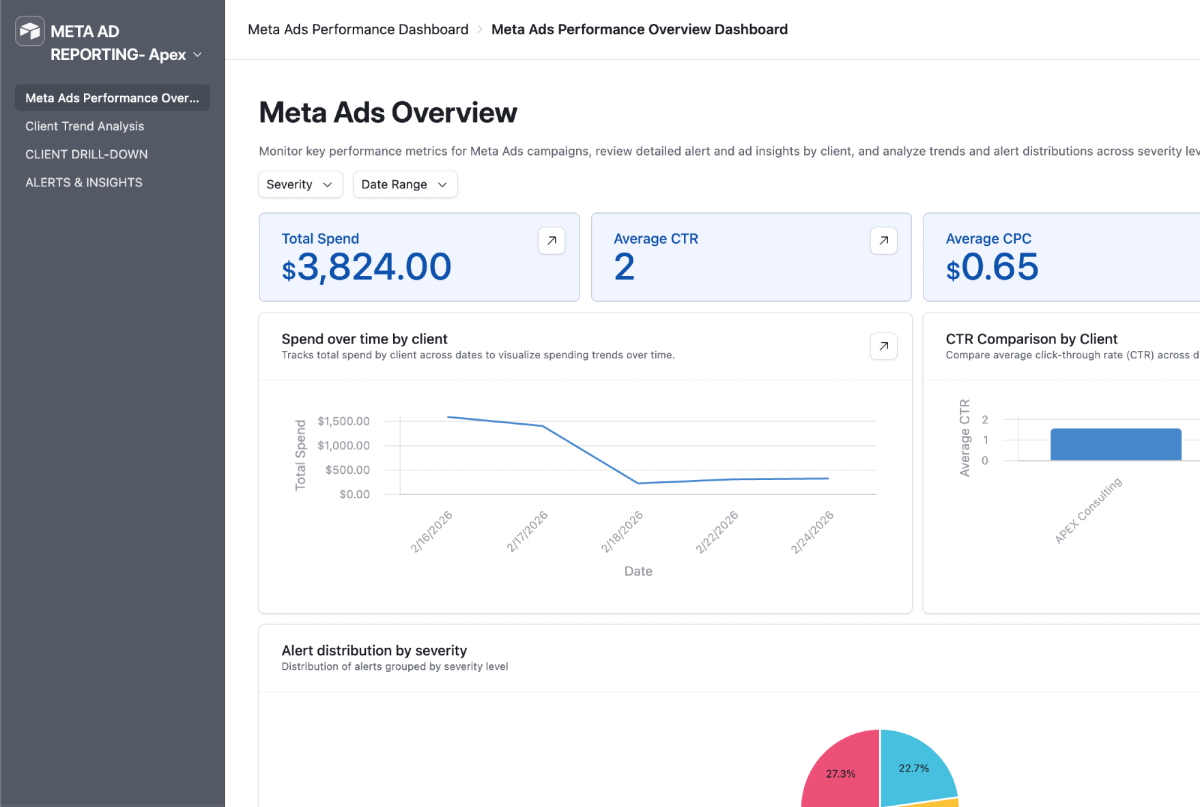1200x807 pixels.
Task: Click the red 27.3% pie slice
Action: [841, 775]
